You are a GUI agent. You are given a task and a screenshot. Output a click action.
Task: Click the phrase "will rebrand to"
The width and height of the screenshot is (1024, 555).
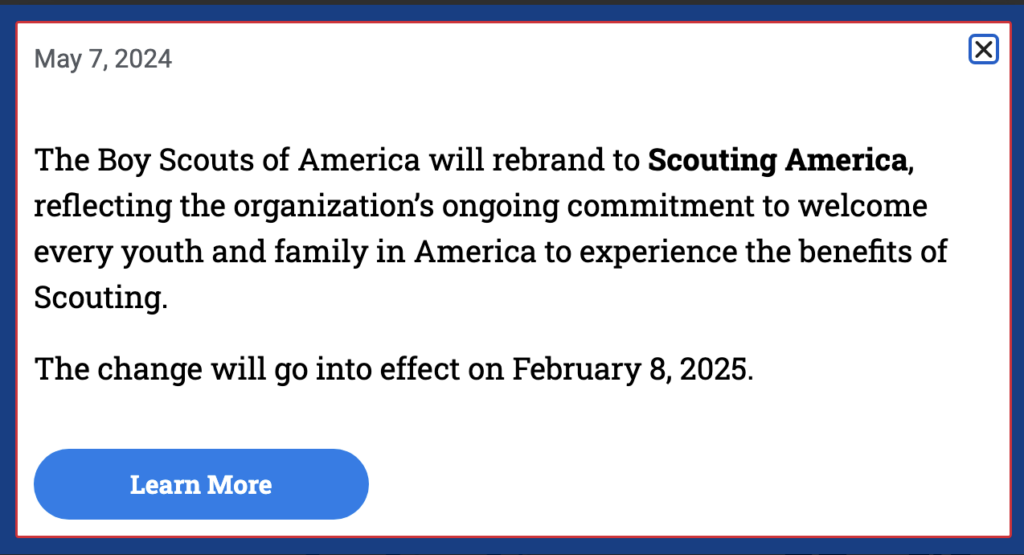pos(536,160)
